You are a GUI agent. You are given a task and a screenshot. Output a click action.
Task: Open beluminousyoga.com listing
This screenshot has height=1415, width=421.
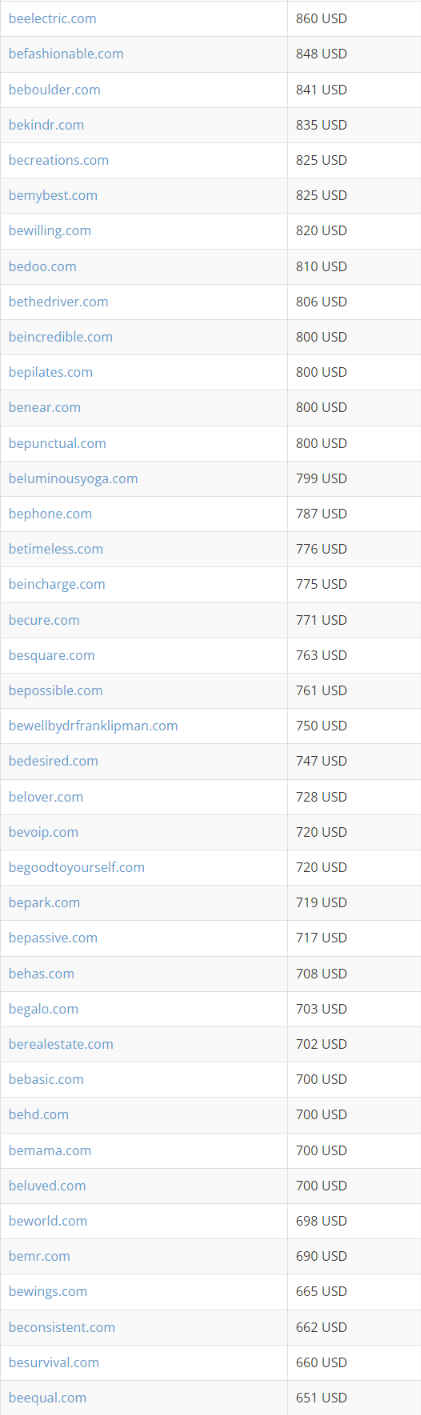(73, 478)
